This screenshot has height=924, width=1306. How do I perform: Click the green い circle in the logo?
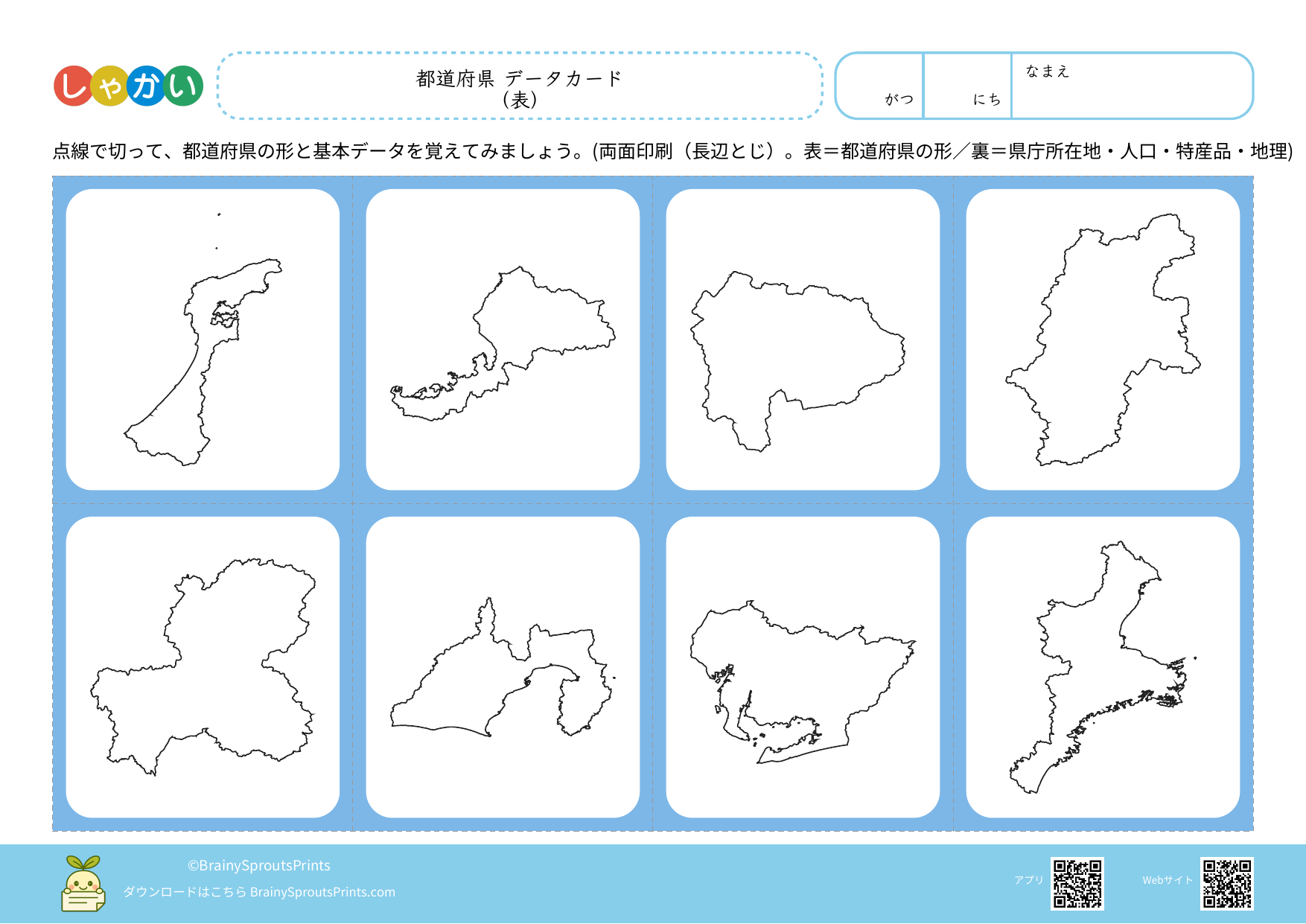183,86
